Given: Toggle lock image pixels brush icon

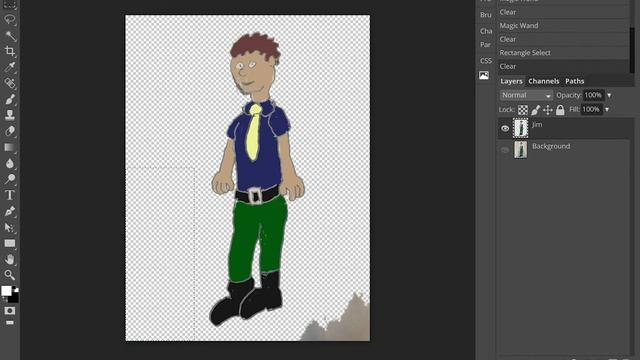Looking at the screenshot, I should (x=536, y=110).
